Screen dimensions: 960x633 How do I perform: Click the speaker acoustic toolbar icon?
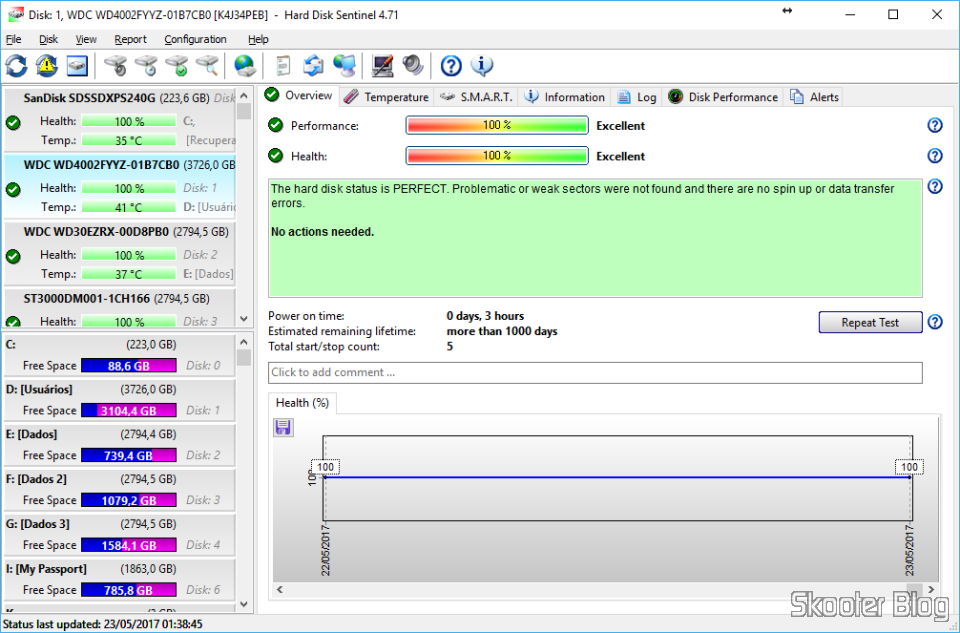pos(413,66)
